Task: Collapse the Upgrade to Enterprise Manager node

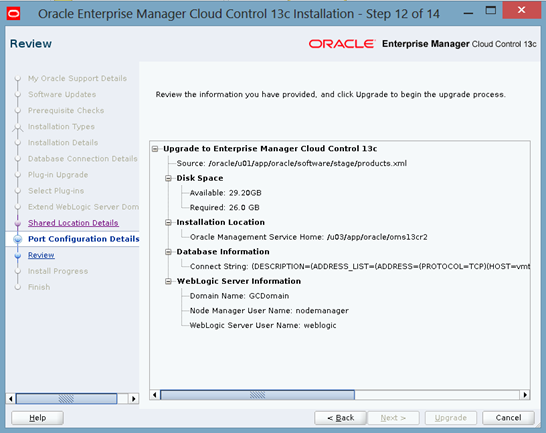Action: (x=155, y=149)
